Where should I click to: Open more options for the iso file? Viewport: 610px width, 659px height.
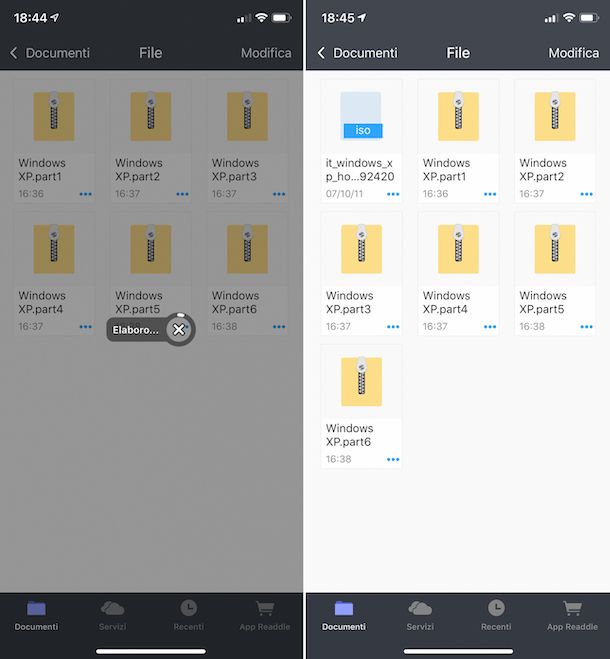click(x=393, y=194)
